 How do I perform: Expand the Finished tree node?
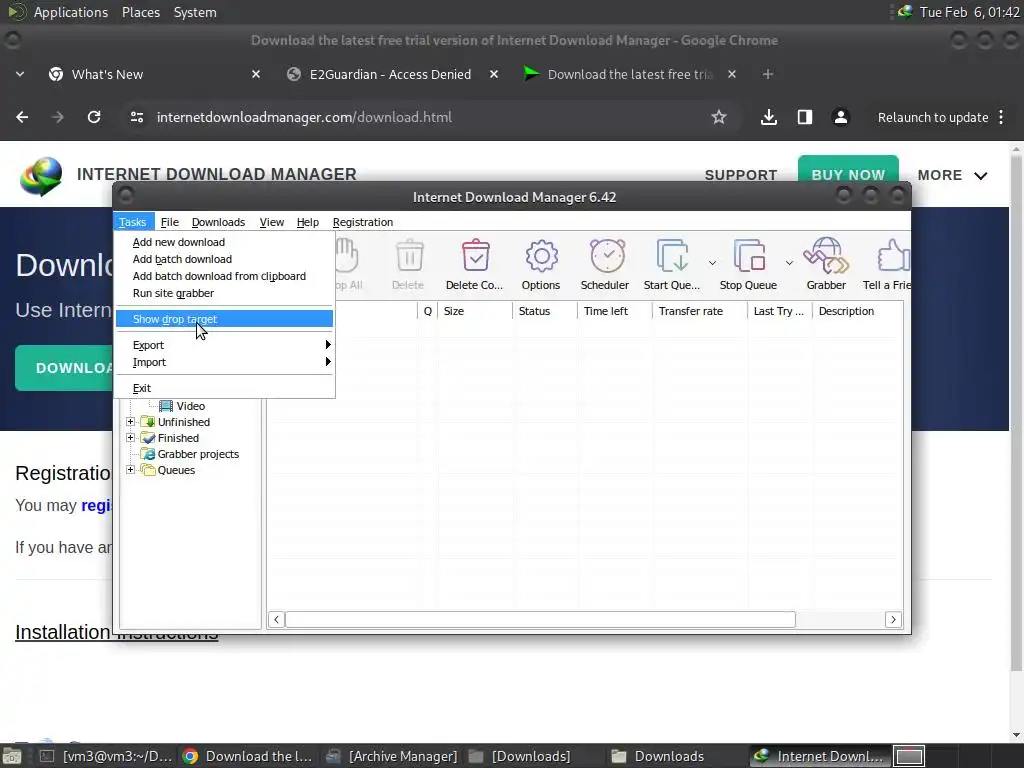(x=131, y=438)
